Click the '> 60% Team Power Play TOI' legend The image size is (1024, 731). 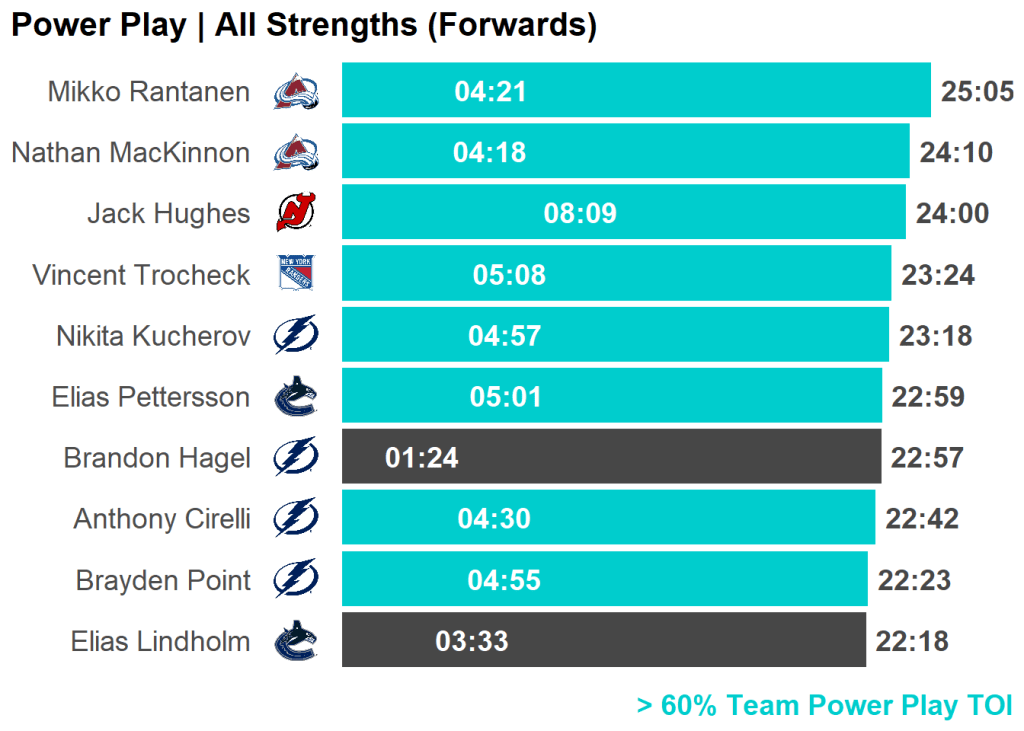[824, 705]
